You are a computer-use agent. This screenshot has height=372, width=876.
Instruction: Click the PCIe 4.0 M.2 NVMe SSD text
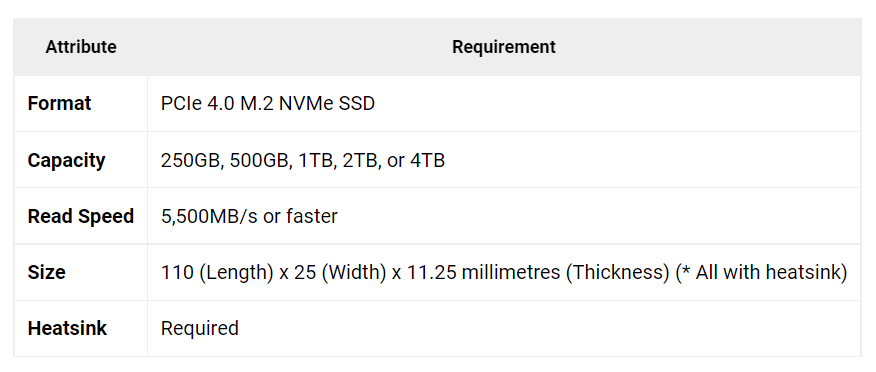pos(268,104)
